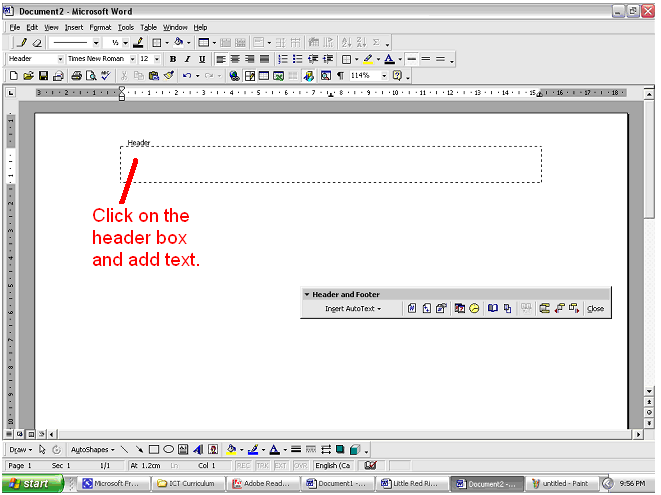Click the Undo arrow icon
This screenshot has height=495, width=661.
tap(187, 76)
